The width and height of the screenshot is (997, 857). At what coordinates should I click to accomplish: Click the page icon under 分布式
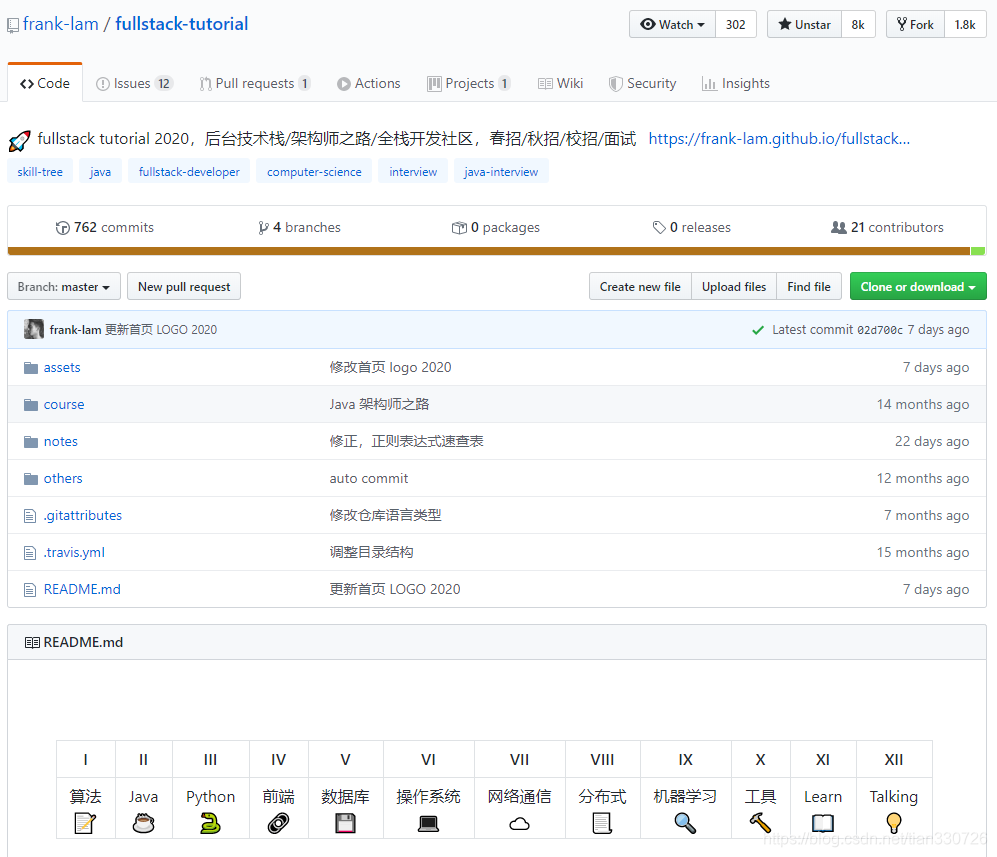[602, 823]
